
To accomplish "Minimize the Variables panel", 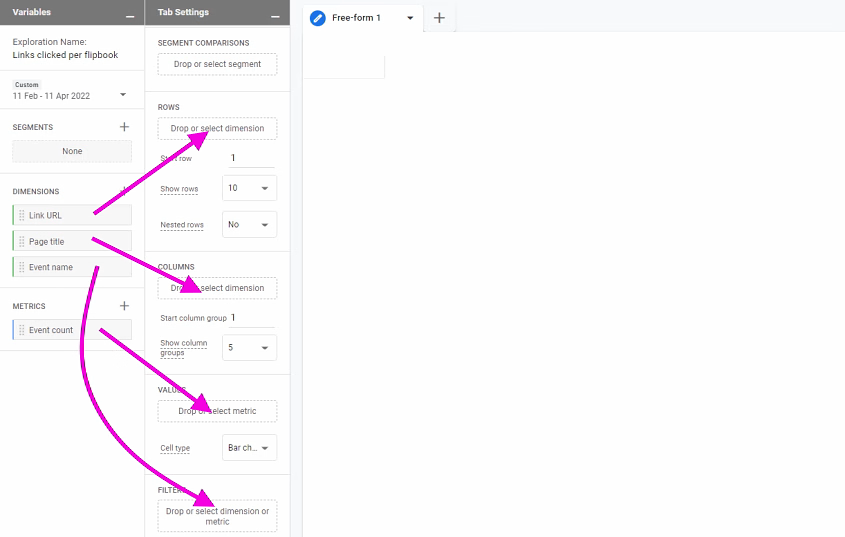I will pos(130,17).
